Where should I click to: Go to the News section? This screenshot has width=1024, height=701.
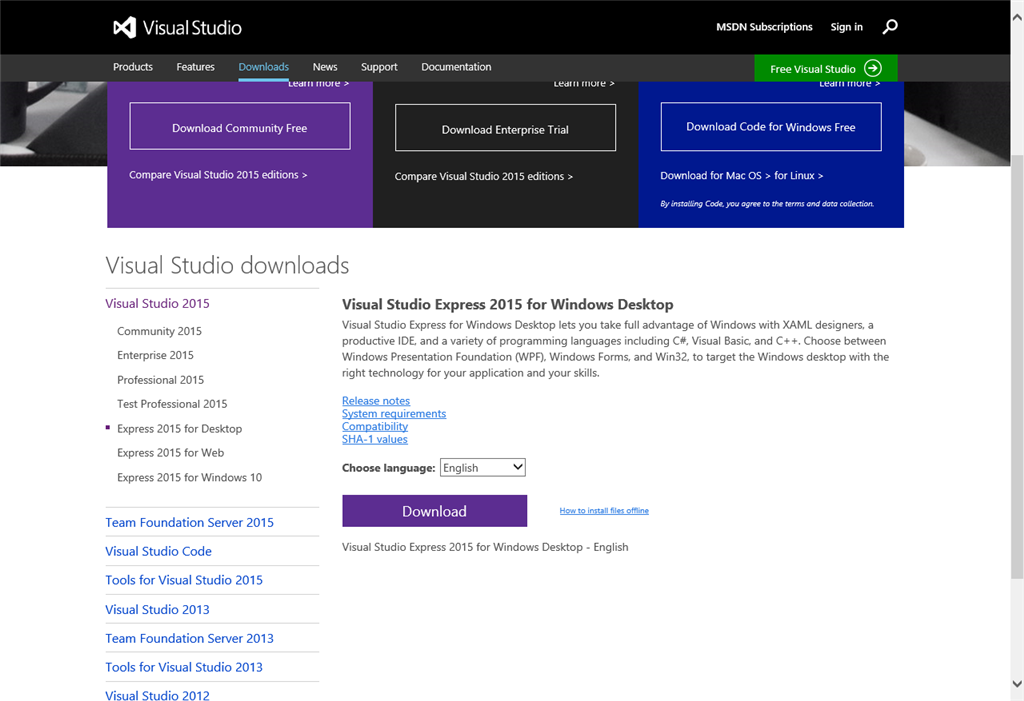(x=325, y=67)
